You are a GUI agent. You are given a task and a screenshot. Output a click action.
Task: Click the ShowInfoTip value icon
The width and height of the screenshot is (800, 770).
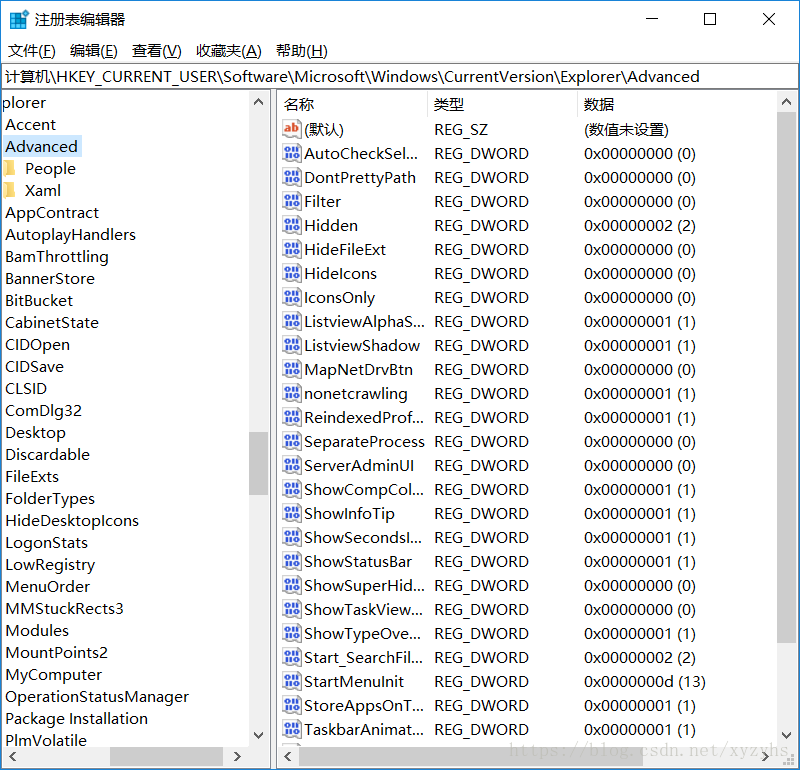coord(291,513)
